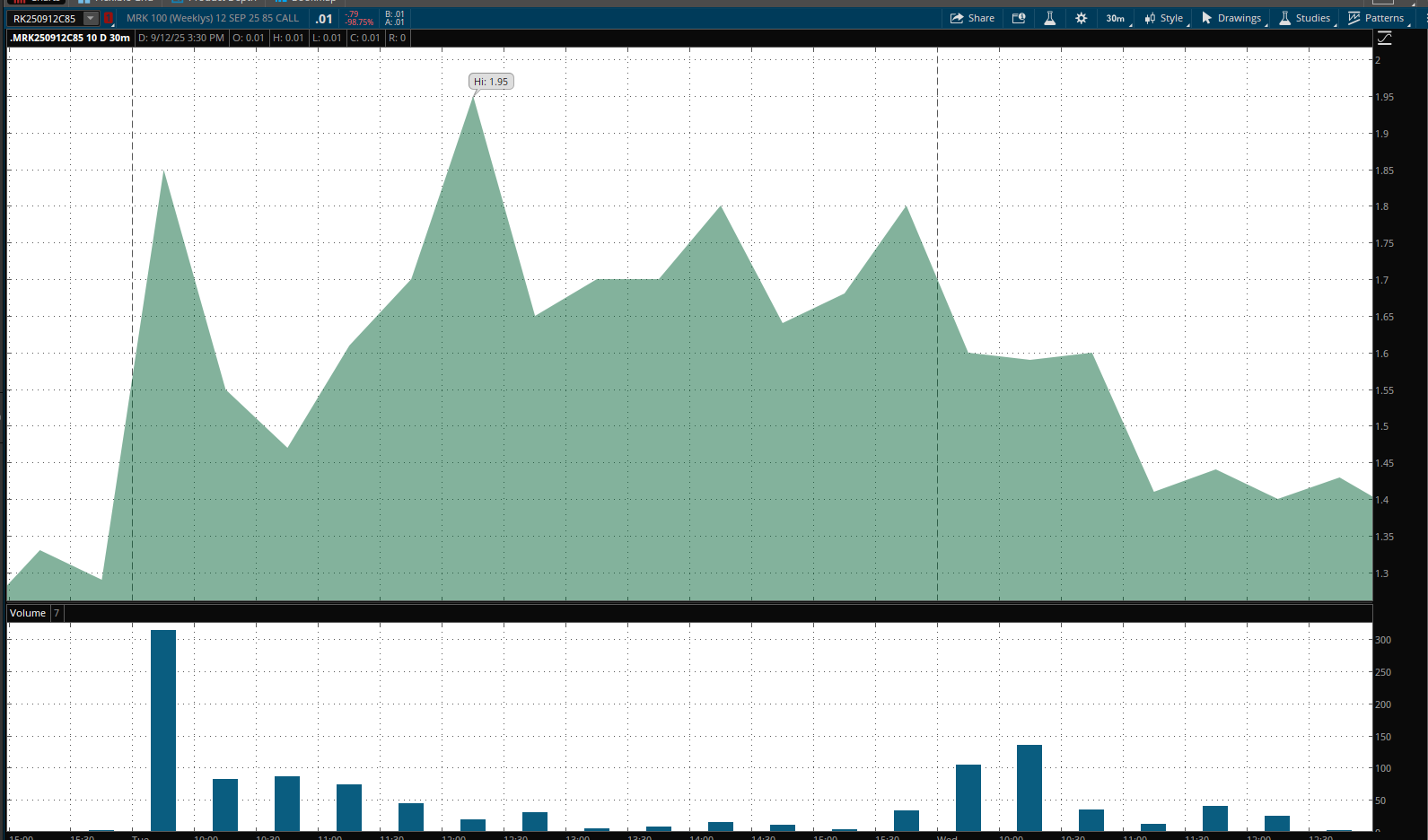Click the chart alert icon right of Share
1428x840 pixels.
1019,18
